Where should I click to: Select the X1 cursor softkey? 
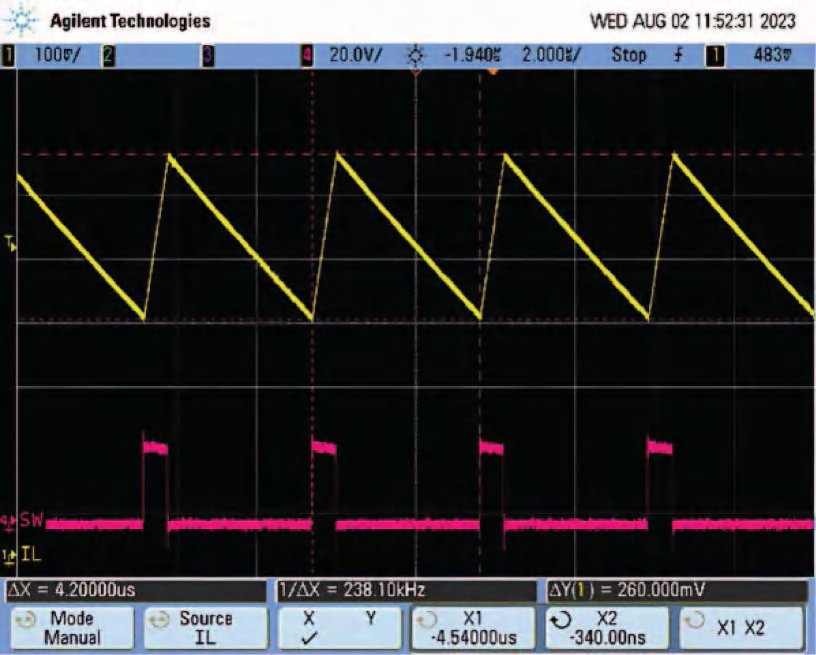[473, 627]
